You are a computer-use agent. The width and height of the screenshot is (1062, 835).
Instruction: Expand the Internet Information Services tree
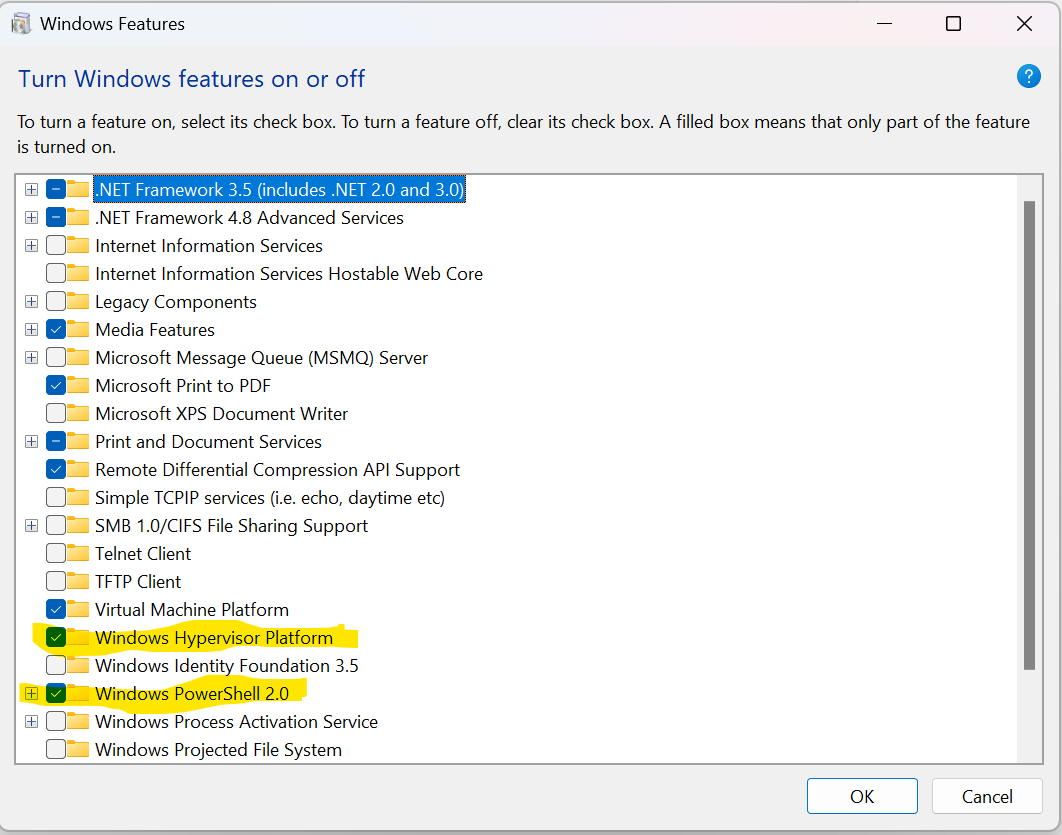pos(31,245)
